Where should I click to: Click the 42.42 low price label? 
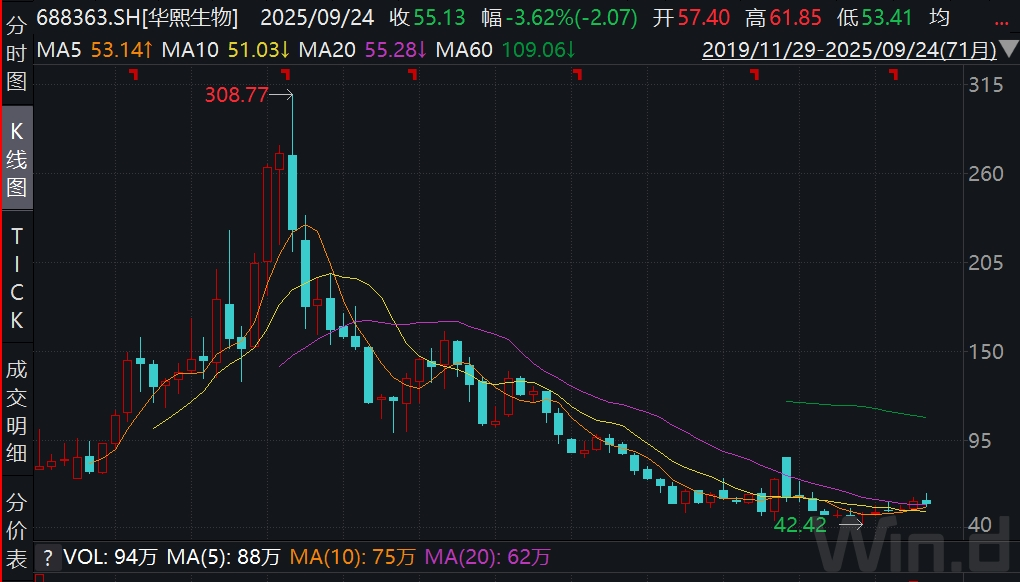pos(799,525)
